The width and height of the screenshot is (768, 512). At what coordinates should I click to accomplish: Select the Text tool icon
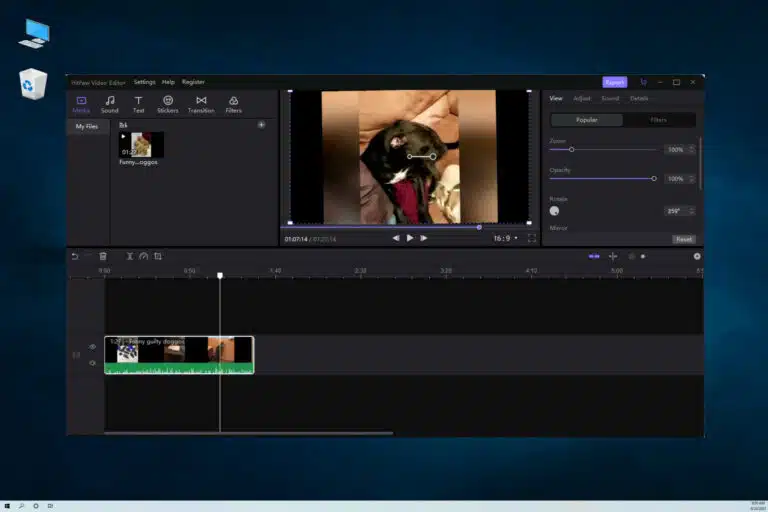[x=139, y=104]
